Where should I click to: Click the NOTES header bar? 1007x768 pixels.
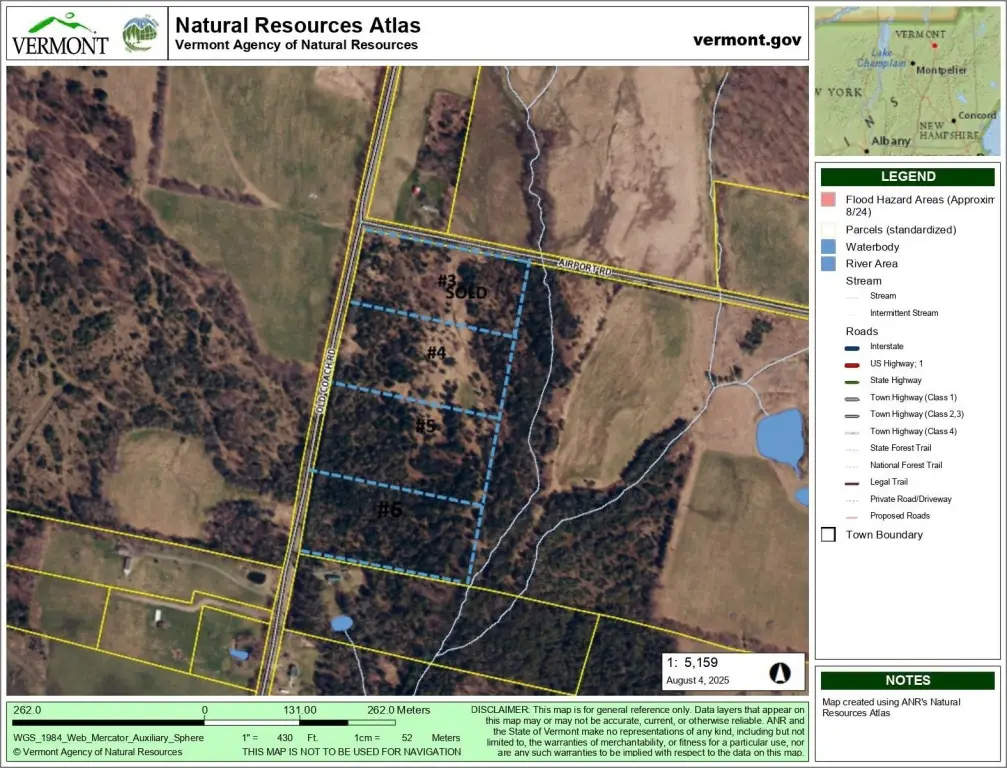point(908,681)
